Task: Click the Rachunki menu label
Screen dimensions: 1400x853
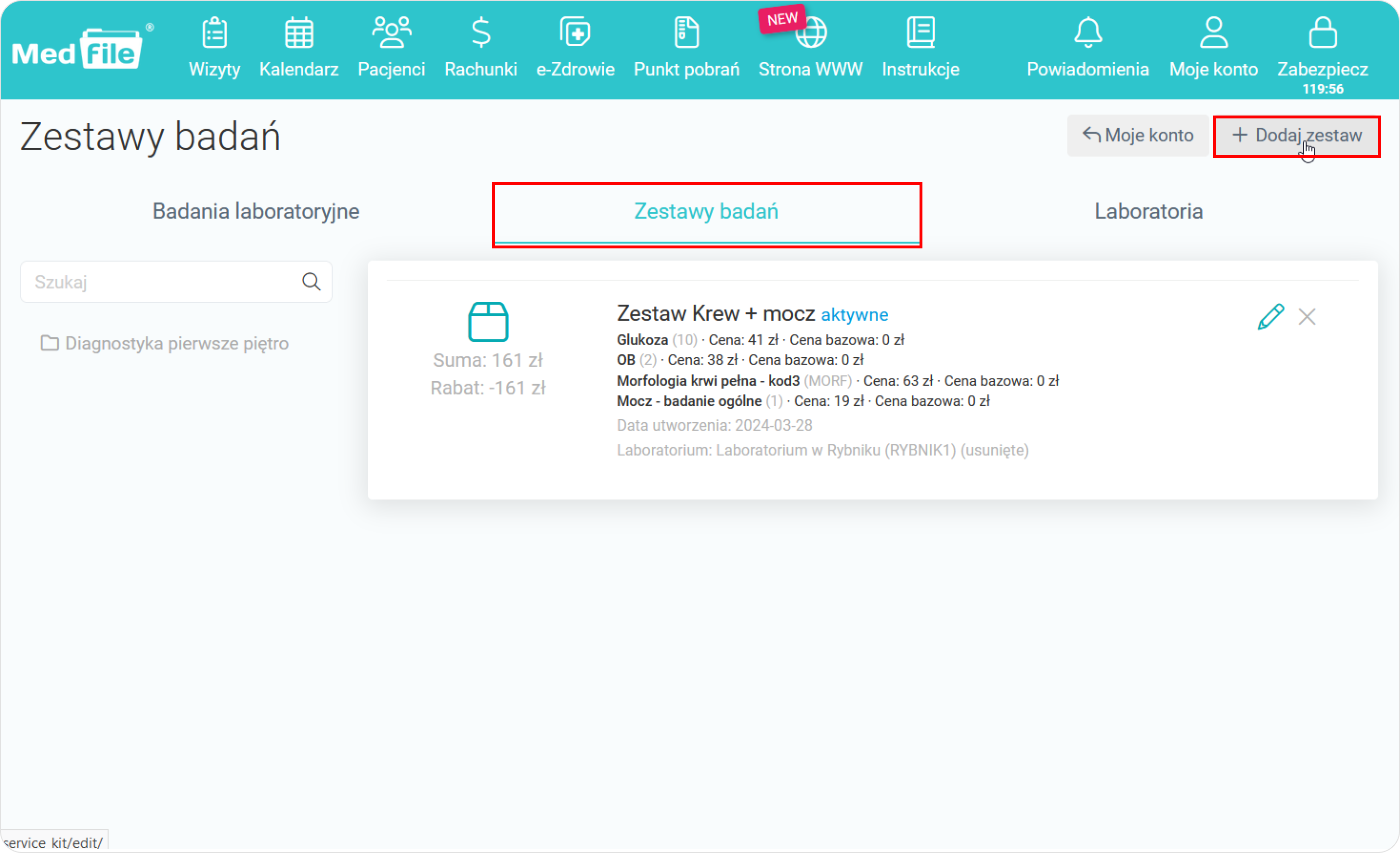Action: click(480, 69)
